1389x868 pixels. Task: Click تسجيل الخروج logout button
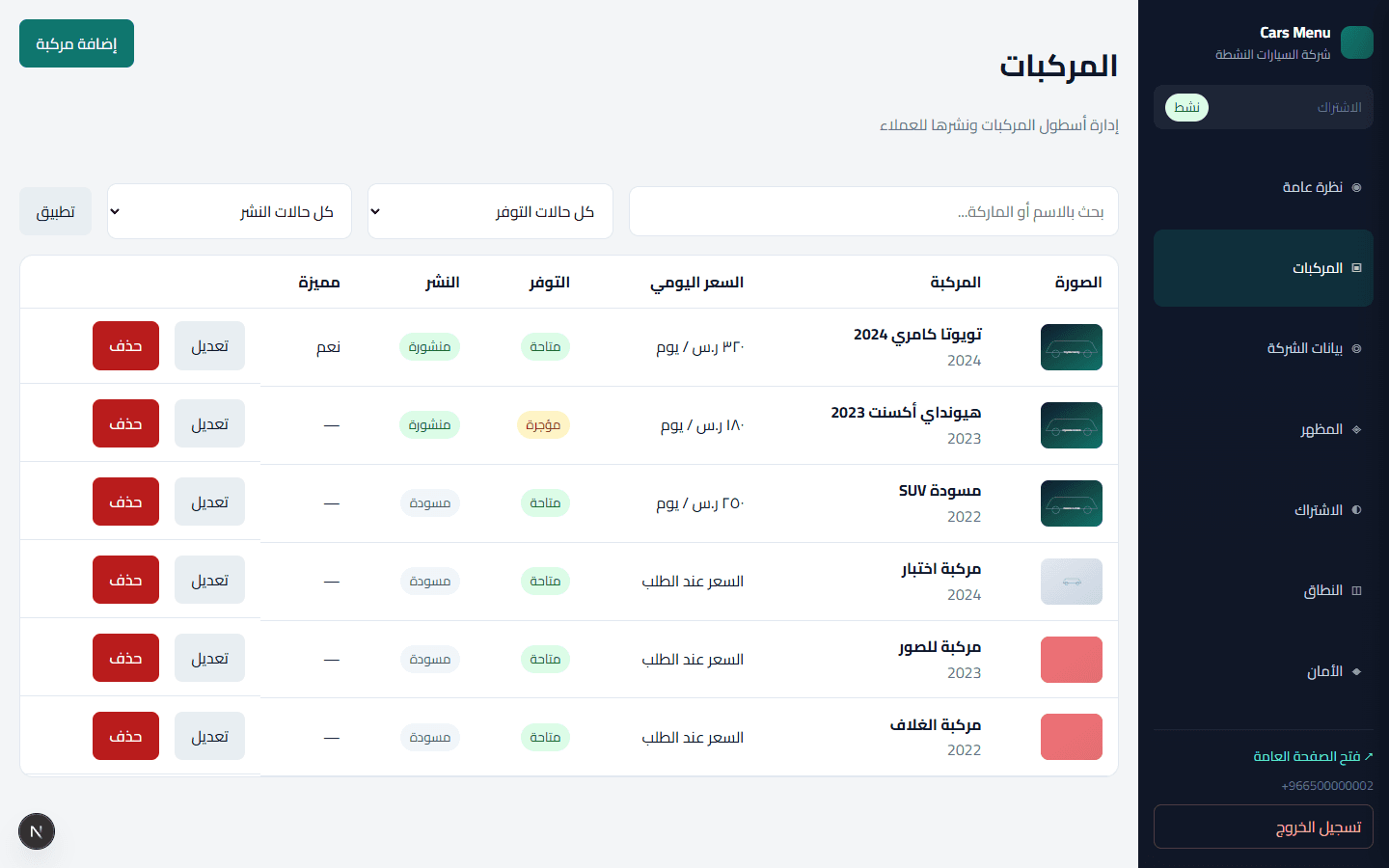(x=1264, y=827)
